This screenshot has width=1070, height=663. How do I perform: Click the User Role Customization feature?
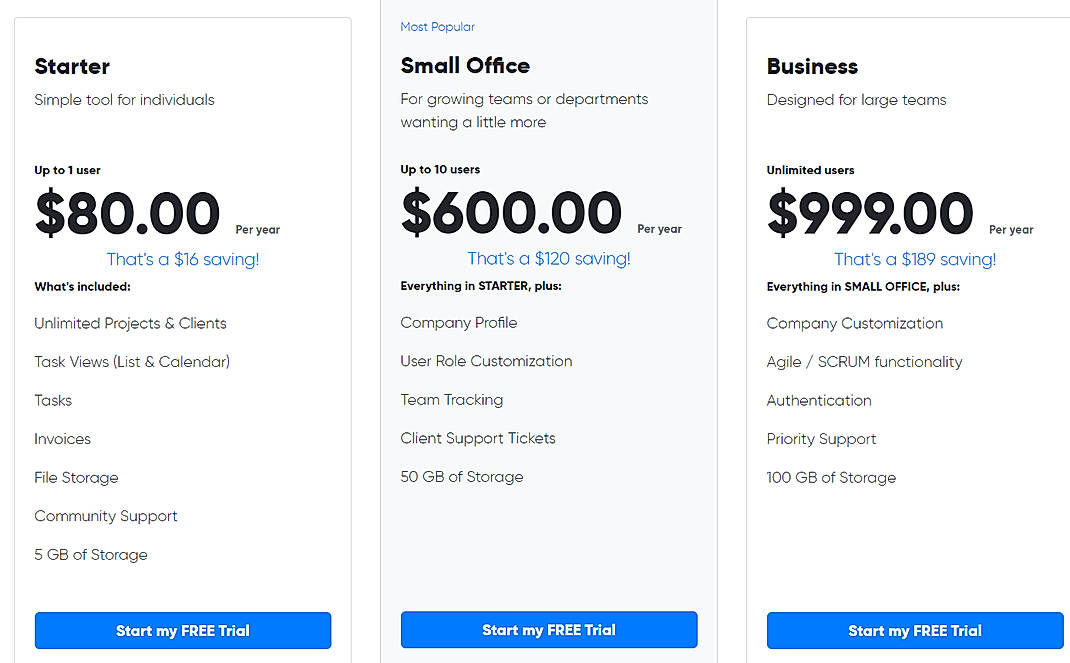[x=486, y=361]
